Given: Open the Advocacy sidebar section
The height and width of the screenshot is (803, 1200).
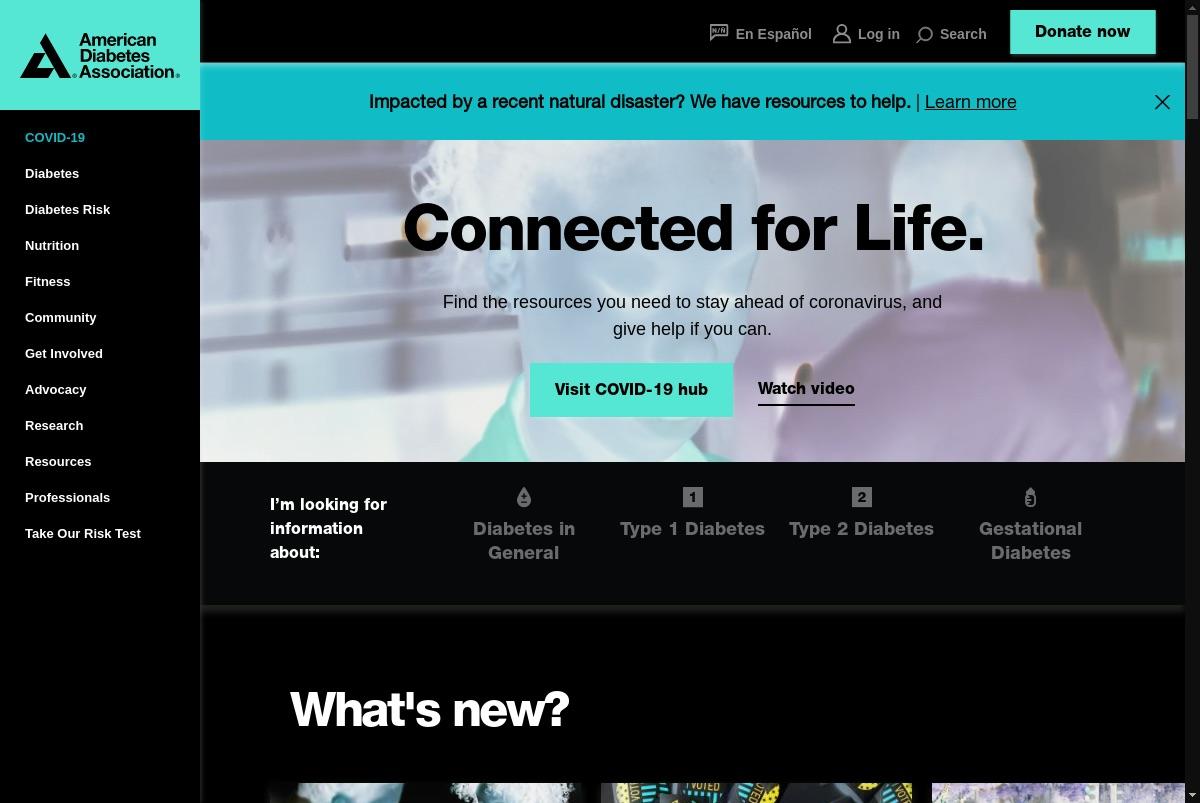Looking at the screenshot, I should pyautogui.click(x=56, y=389).
